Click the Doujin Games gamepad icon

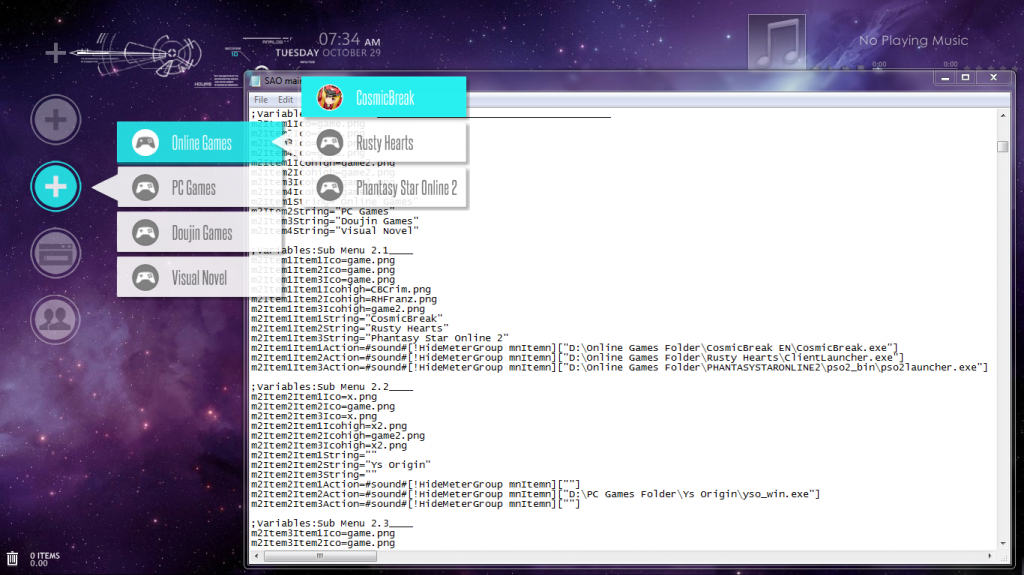coord(145,233)
